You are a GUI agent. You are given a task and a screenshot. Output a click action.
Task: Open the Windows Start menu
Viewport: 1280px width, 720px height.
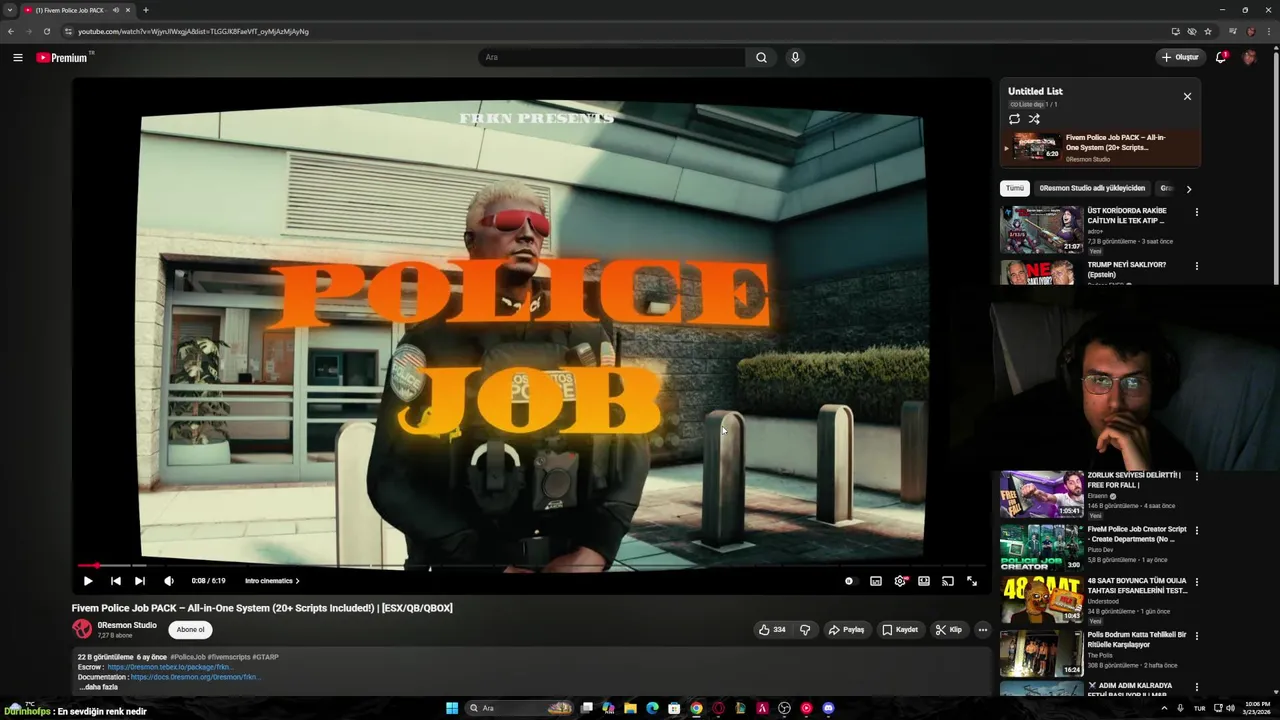pyautogui.click(x=452, y=708)
